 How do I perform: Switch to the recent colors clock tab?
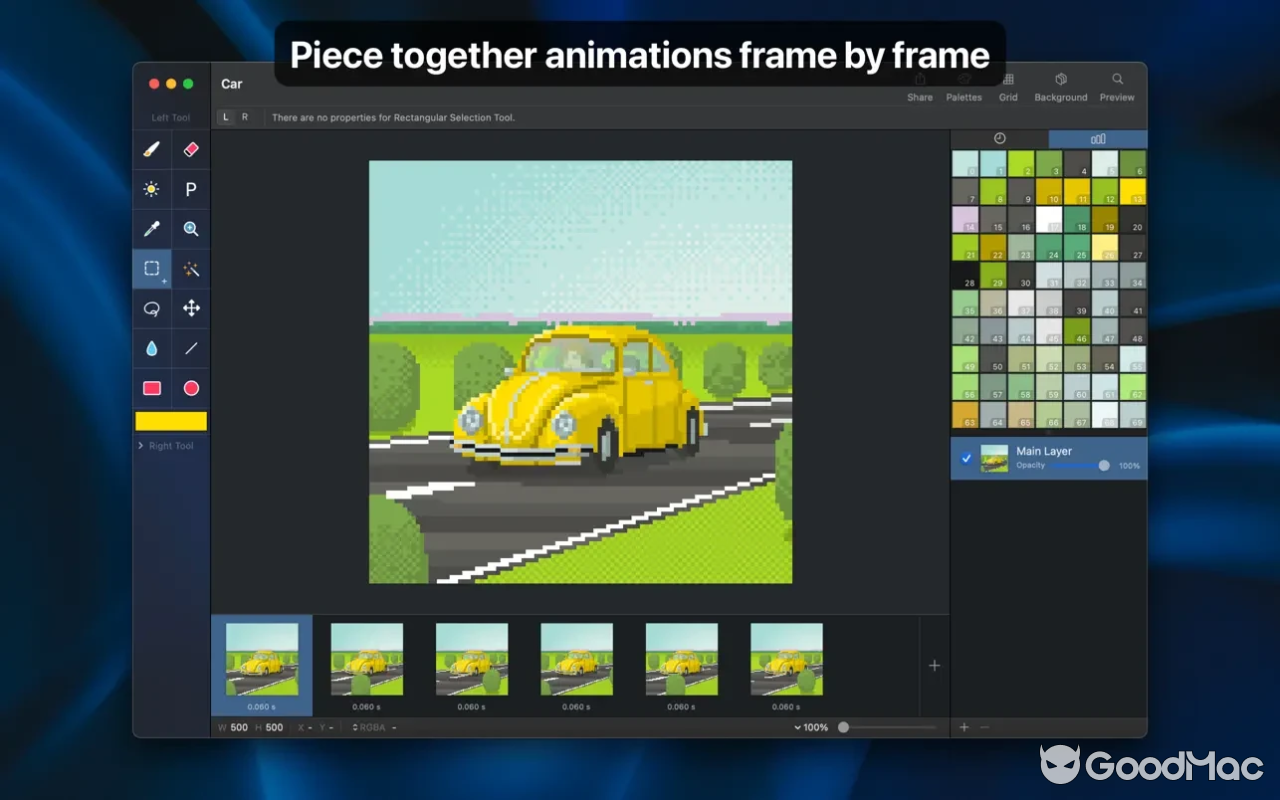click(x=997, y=138)
